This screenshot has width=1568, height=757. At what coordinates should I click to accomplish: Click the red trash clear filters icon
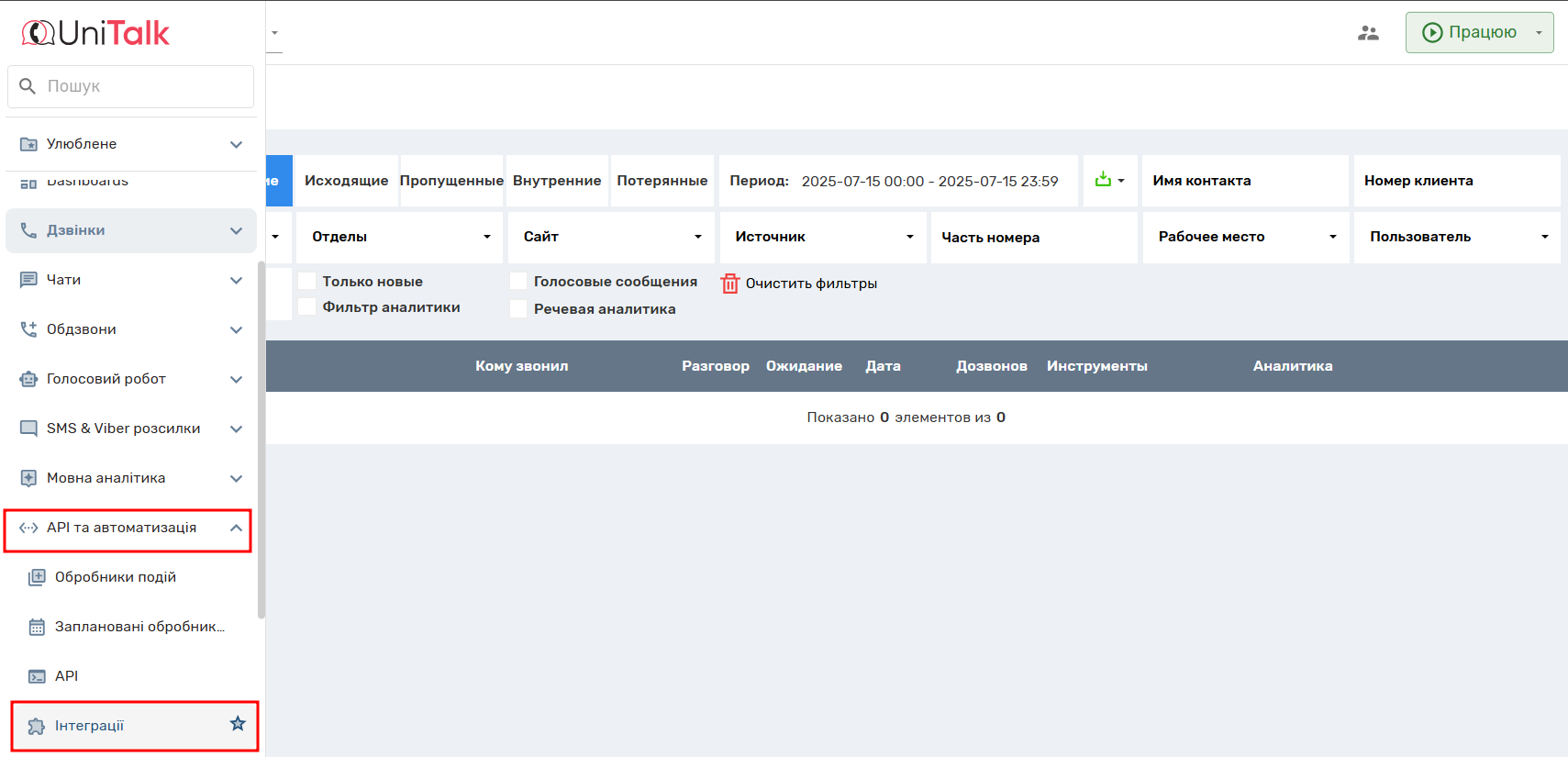(x=729, y=284)
